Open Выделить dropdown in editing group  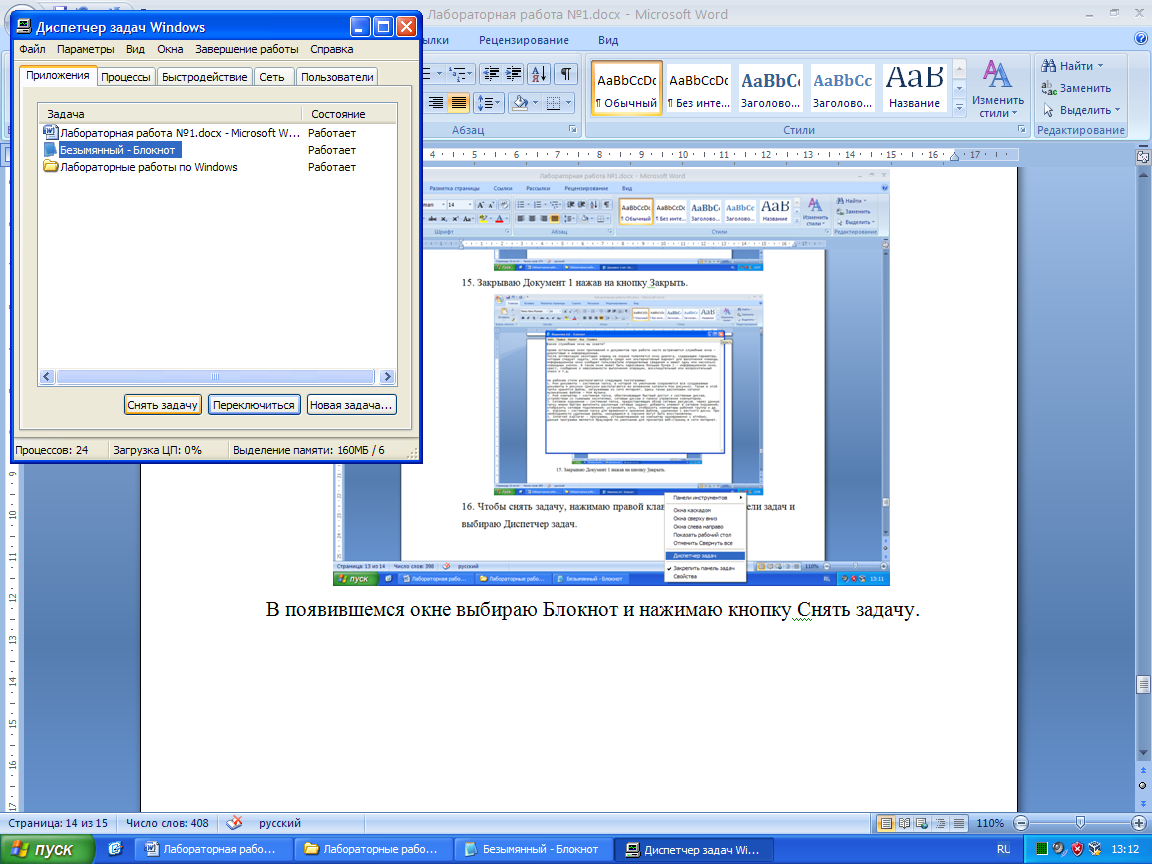1081,110
